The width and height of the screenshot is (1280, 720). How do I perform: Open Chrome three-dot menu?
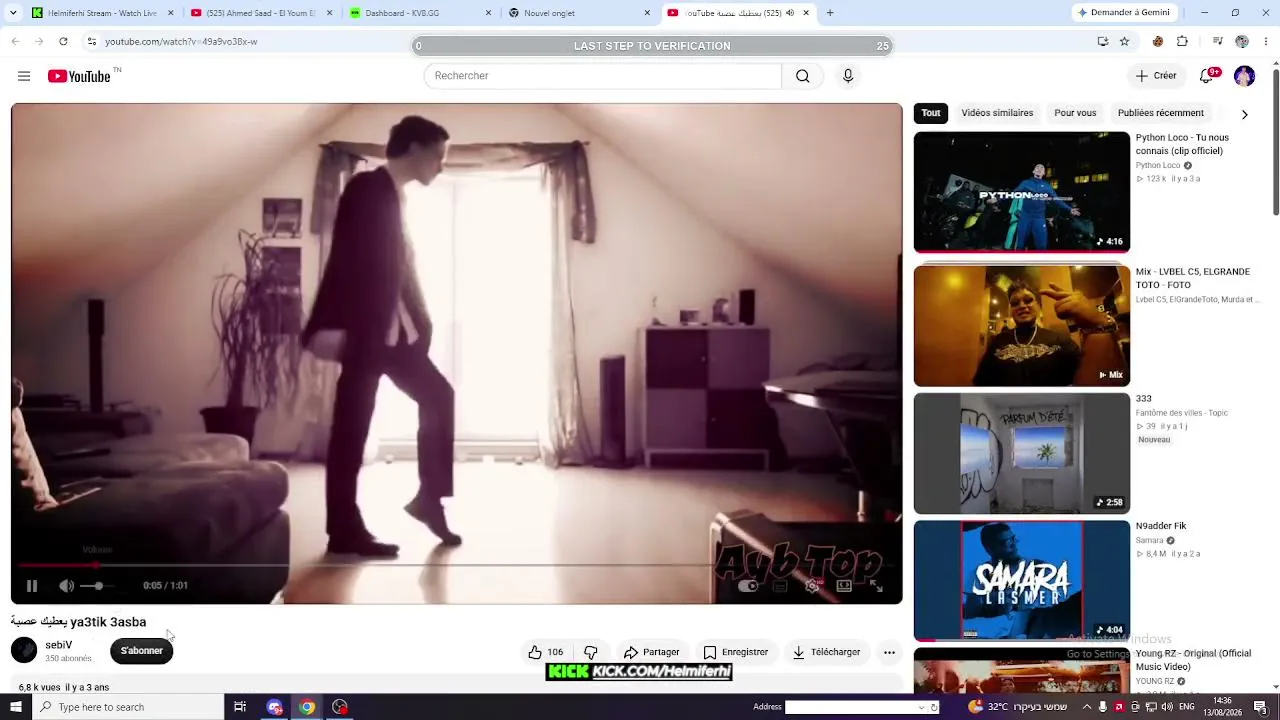(1265, 42)
